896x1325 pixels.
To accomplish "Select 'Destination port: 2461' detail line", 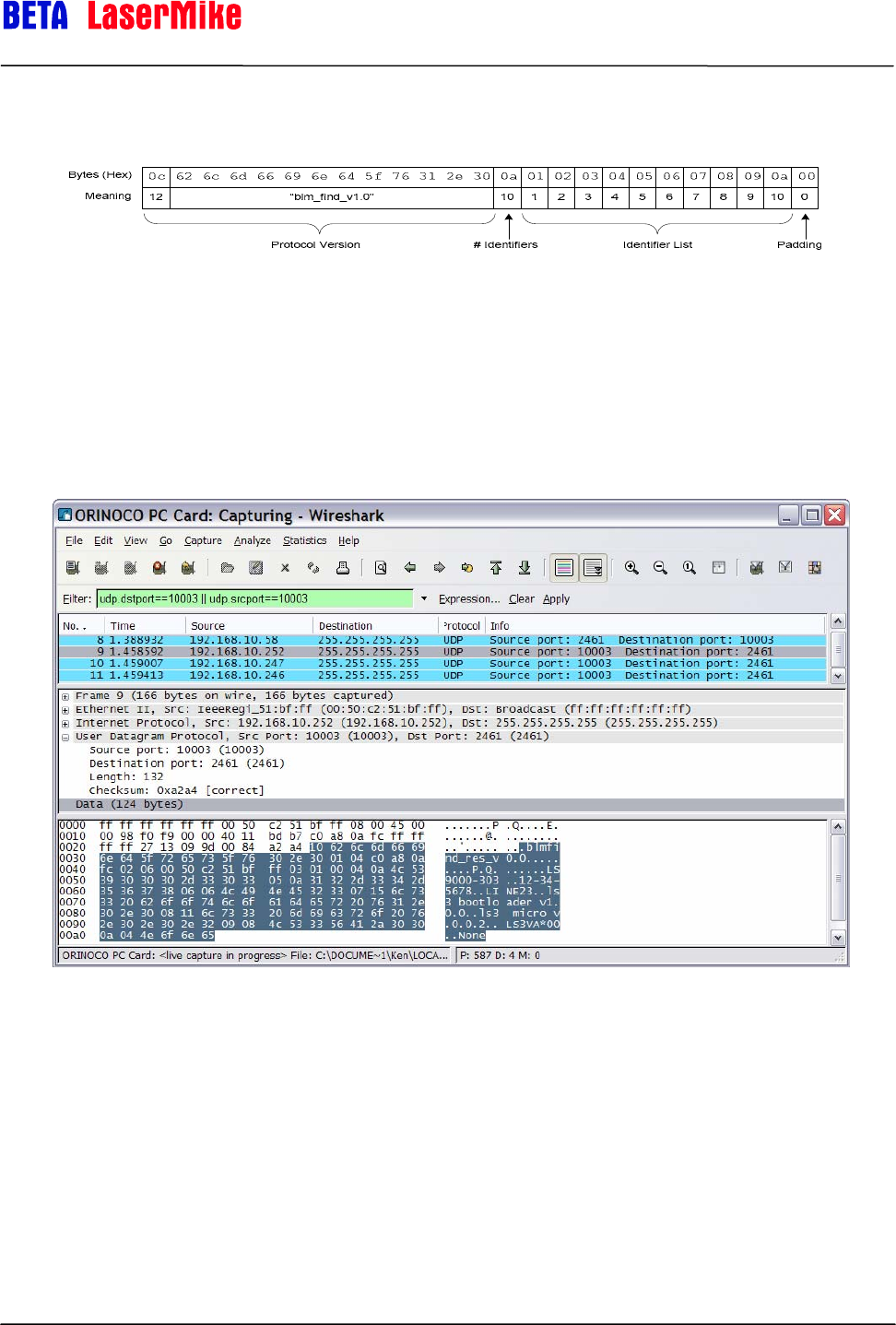I will [187, 764].
